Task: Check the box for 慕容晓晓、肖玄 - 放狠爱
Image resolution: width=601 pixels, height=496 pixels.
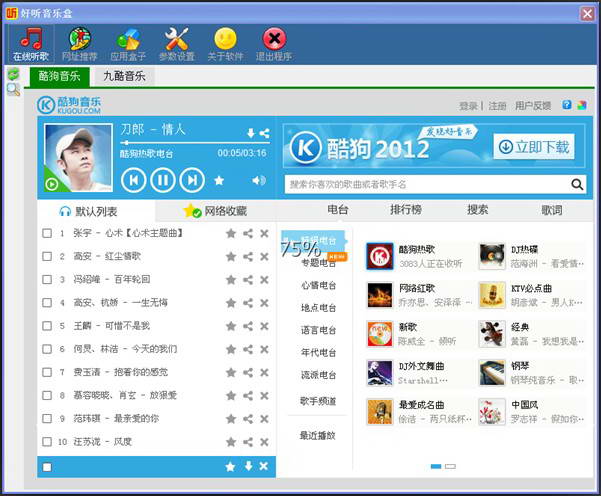Action: (x=47, y=395)
